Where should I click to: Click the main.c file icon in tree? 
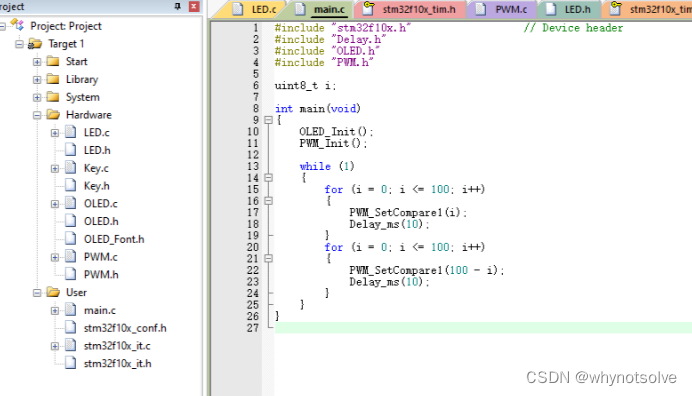(x=71, y=309)
